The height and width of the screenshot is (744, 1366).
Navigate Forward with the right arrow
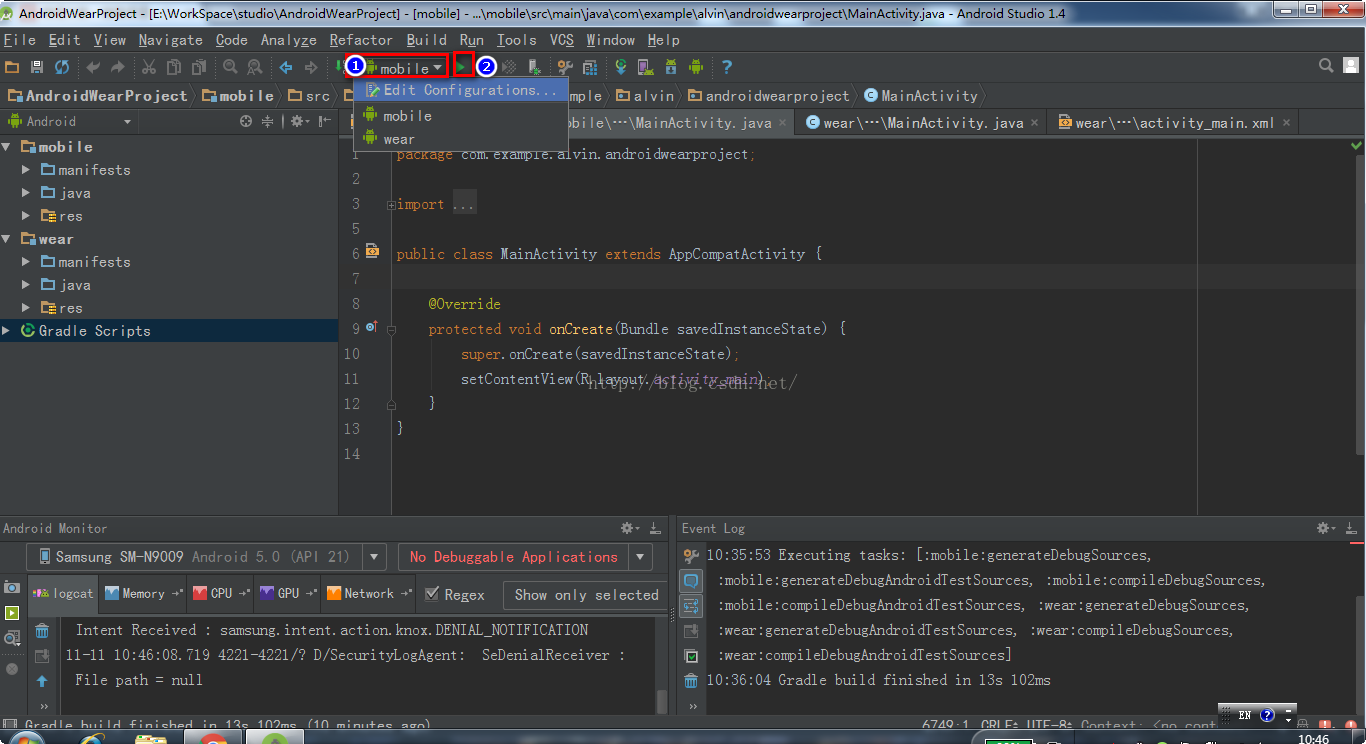coord(310,67)
